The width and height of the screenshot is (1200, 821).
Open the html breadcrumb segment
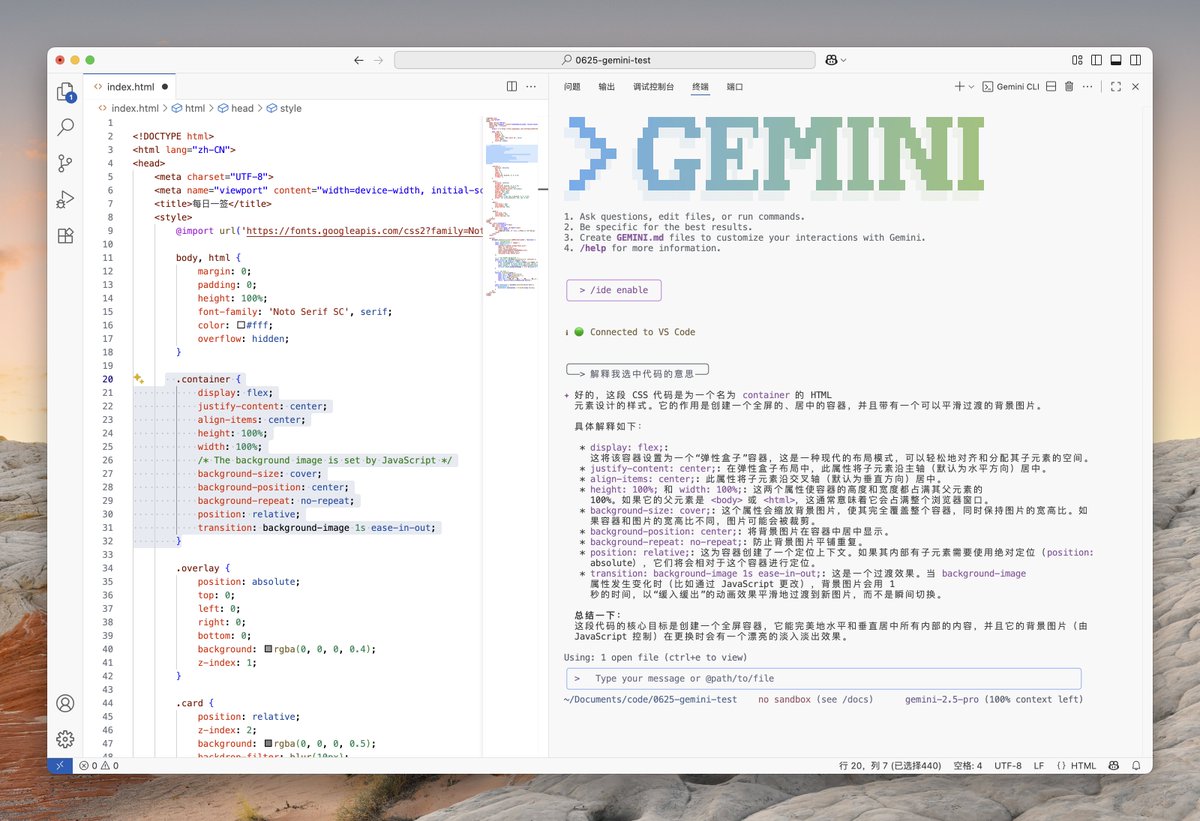[x=195, y=108]
